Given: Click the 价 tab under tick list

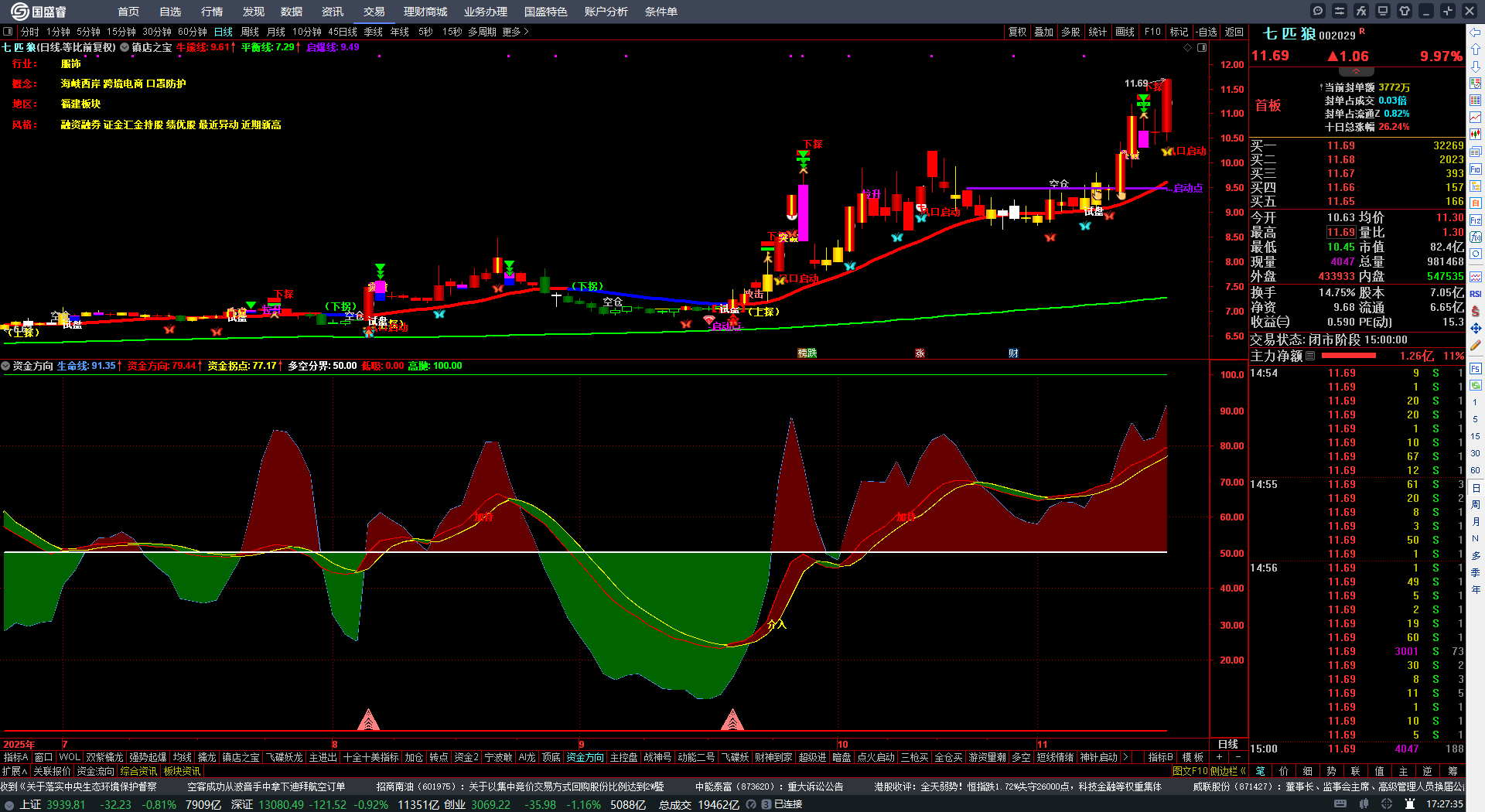Looking at the screenshot, I should point(1284,771).
